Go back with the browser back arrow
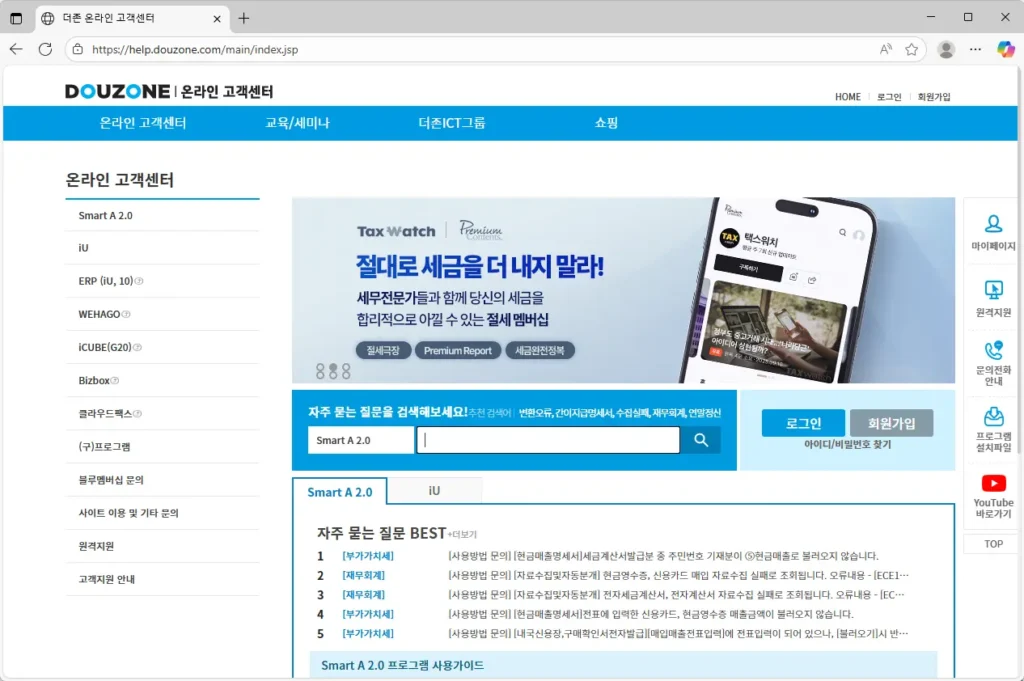Viewport: 1024px width, 681px height. point(16,50)
